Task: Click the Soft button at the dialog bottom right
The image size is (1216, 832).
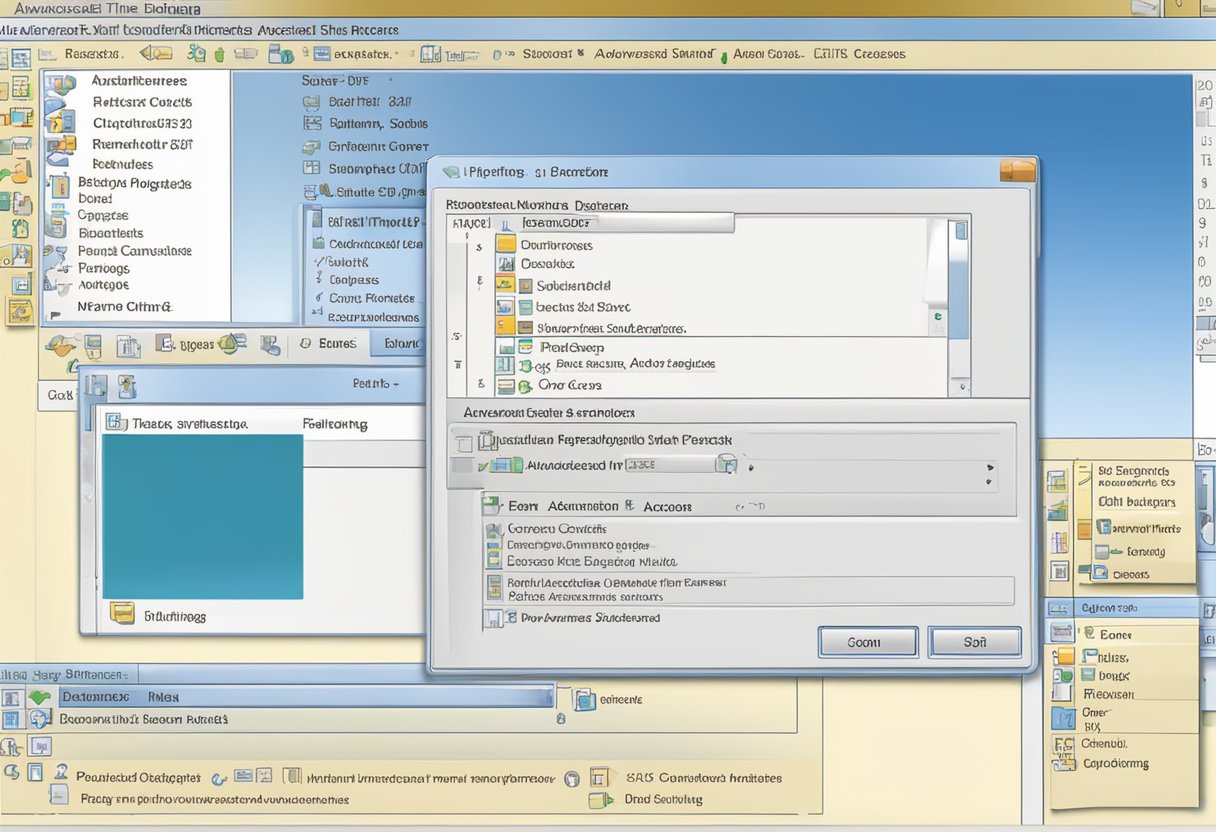Action: (x=974, y=641)
